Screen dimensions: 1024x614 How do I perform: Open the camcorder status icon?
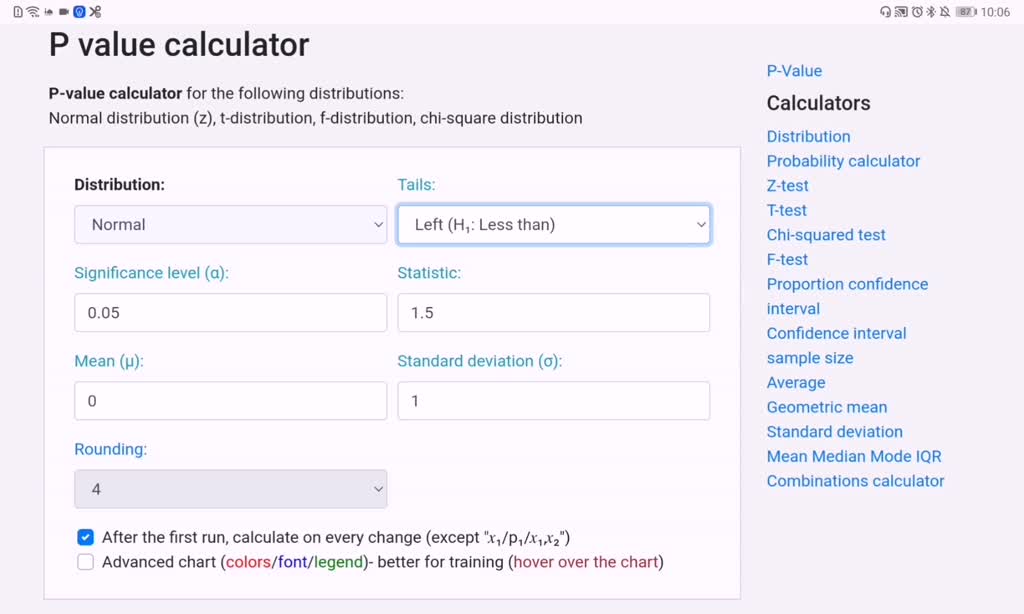pos(64,10)
